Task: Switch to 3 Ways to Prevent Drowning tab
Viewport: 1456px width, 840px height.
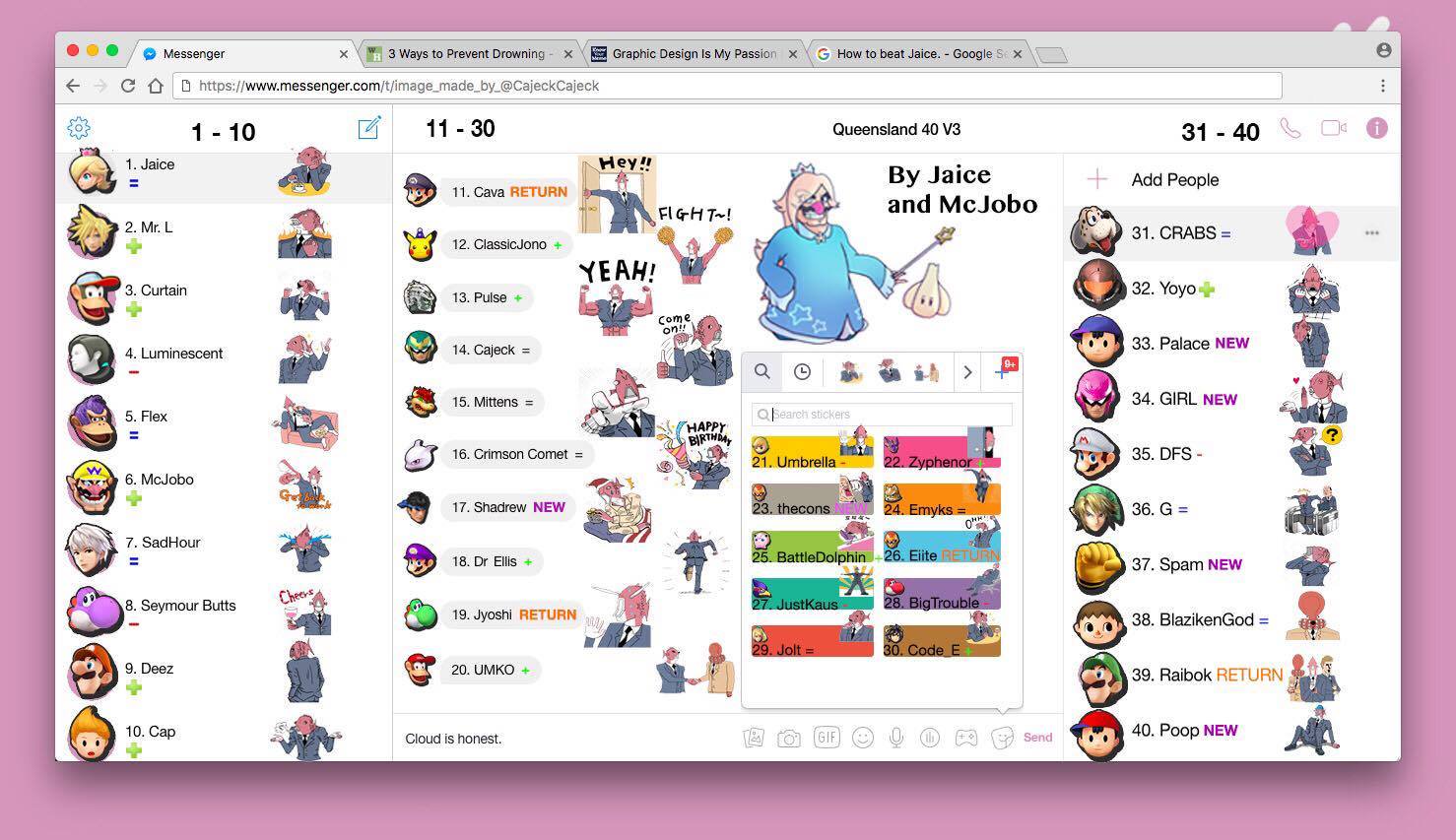Action: point(470,53)
